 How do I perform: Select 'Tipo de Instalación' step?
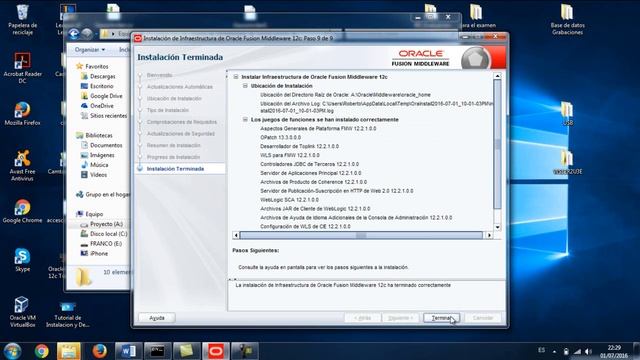point(167,110)
